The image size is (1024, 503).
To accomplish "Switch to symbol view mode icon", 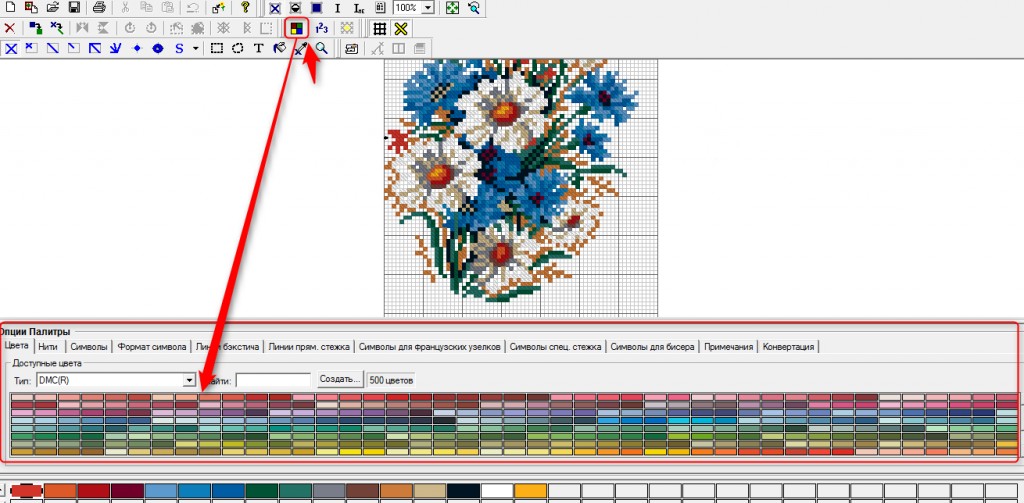I will (x=295, y=8).
